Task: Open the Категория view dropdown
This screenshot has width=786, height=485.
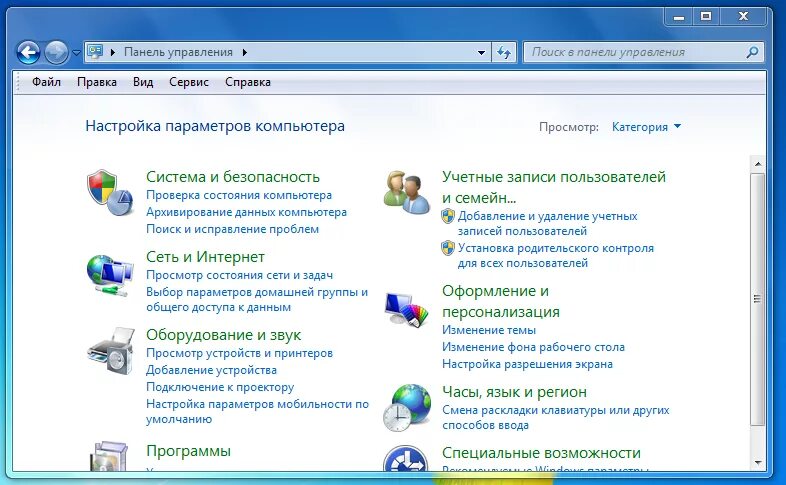Action: tap(646, 127)
